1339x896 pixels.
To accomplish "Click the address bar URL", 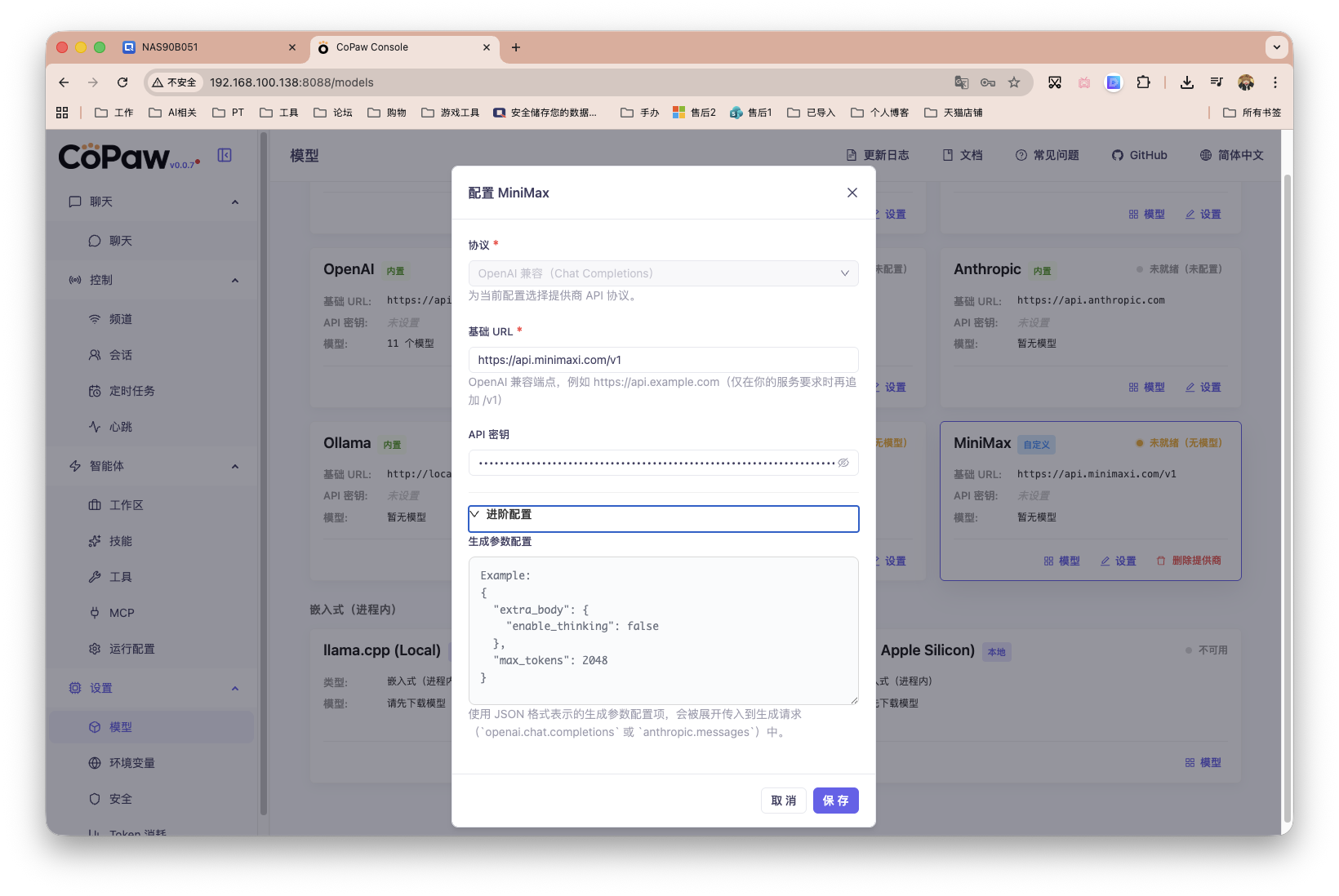I will [x=291, y=82].
